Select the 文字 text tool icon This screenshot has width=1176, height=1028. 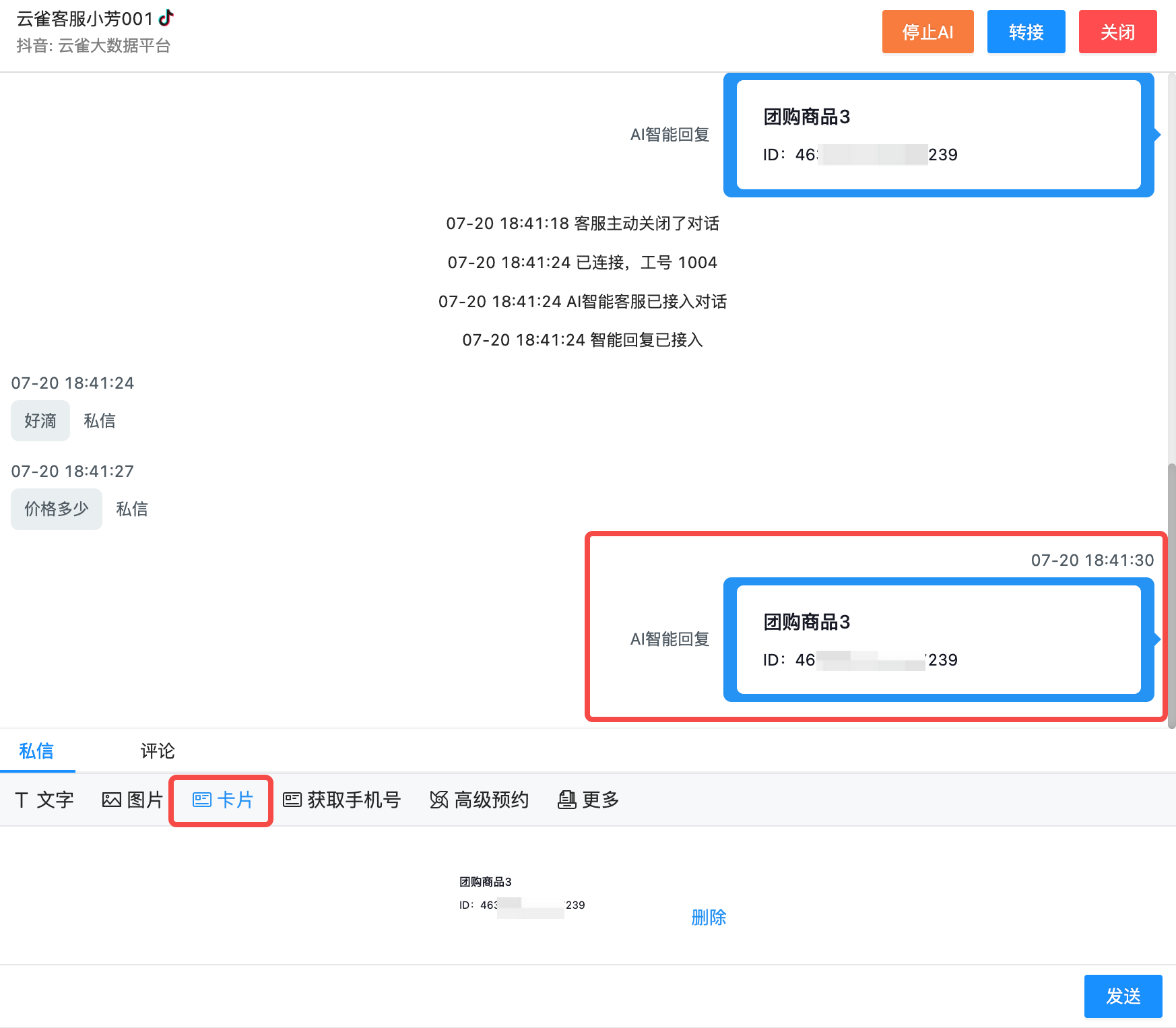(x=22, y=800)
